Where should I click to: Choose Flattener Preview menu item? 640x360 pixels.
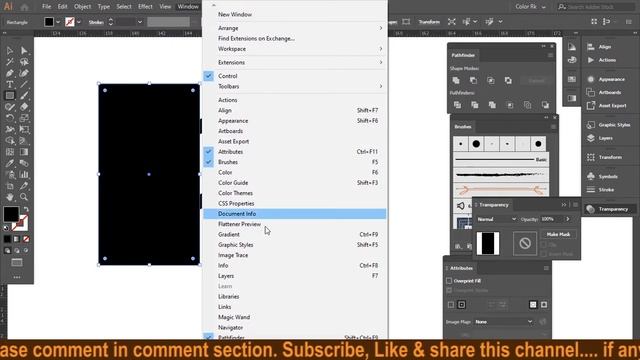(x=295, y=224)
